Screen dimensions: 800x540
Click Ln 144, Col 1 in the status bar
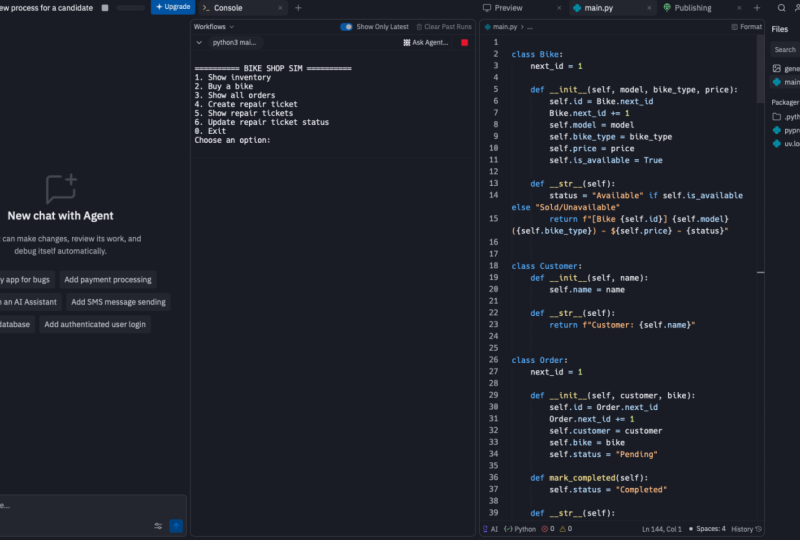pos(662,529)
